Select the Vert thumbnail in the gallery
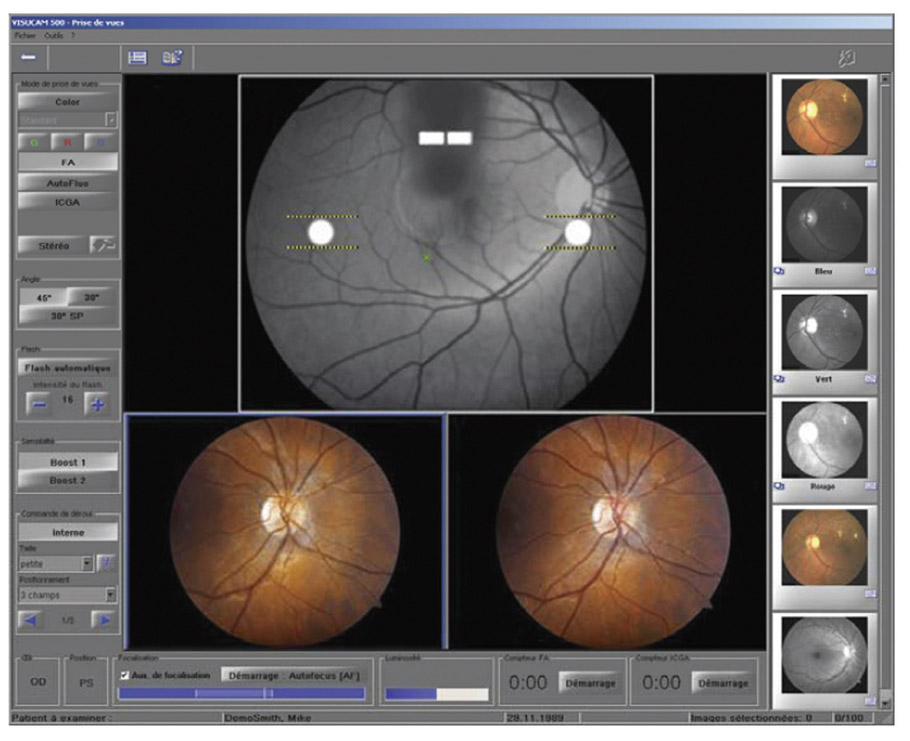Image resolution: width=910 pixels, height=741 pixels. pyautogui.click(x=824, y=334)
